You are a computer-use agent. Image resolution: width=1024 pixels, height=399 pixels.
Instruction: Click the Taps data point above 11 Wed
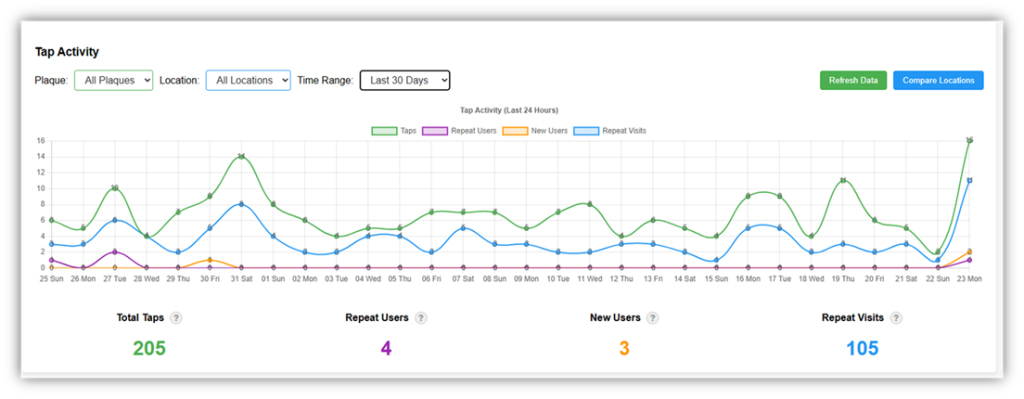(590, 204)
